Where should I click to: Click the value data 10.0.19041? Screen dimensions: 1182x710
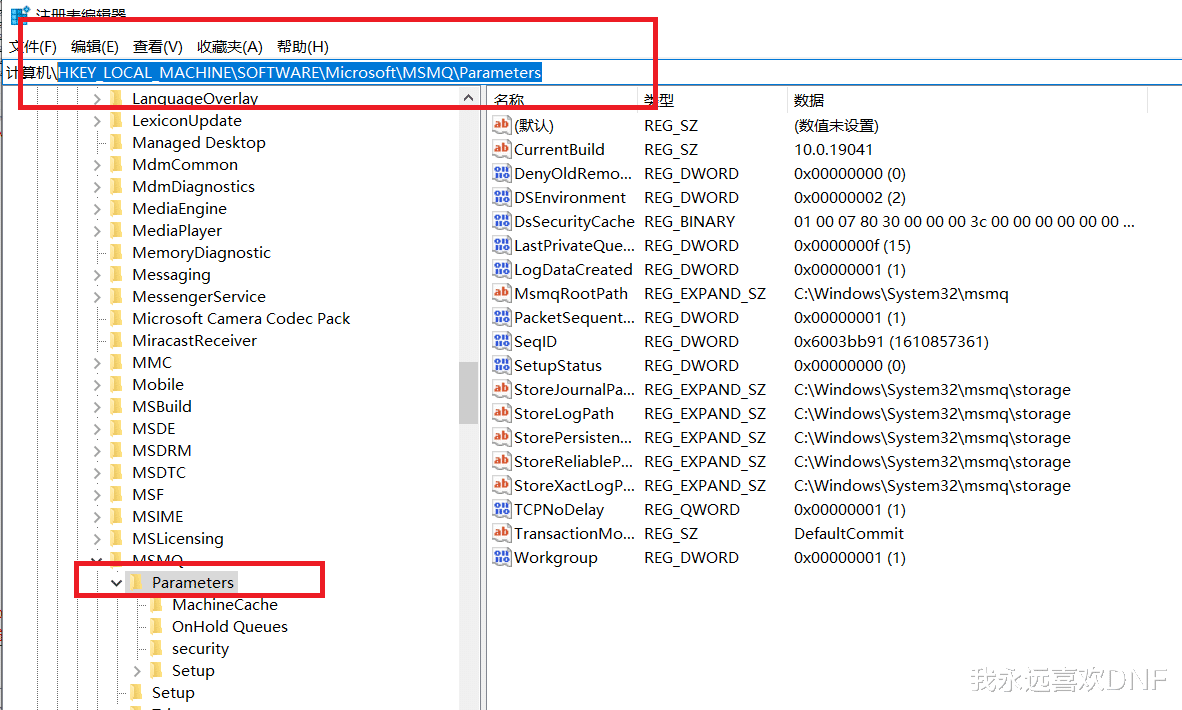[834, 149]
